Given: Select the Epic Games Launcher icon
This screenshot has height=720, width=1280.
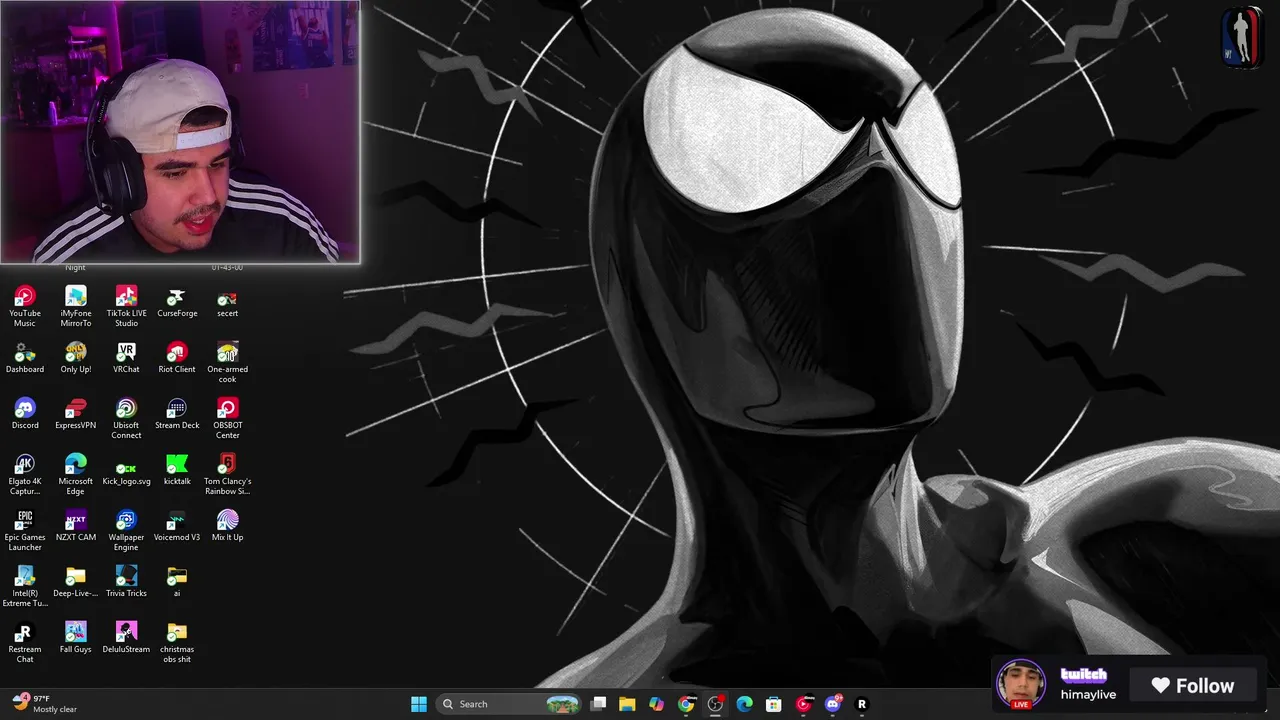Looking at the screenshot, I should (x=25, y=531).
